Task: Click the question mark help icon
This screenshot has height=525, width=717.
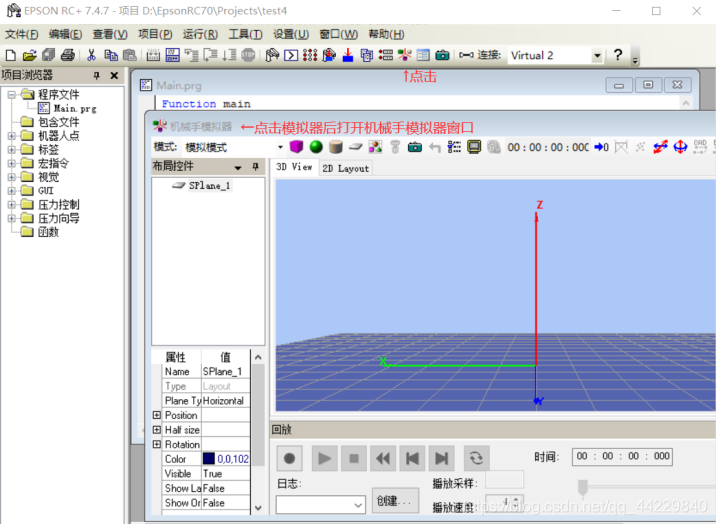Action: point(618,55)
